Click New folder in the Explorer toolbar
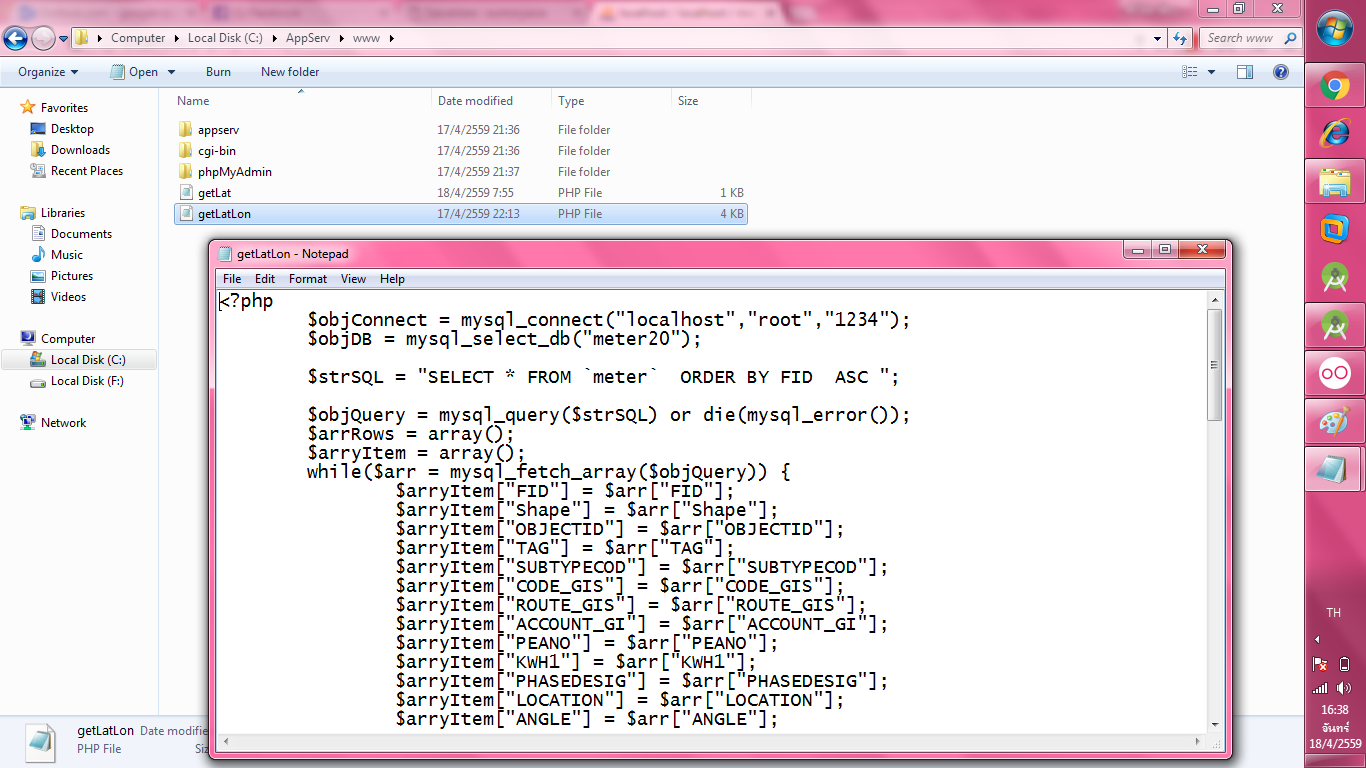The image size is (1366, 768). 290,72
